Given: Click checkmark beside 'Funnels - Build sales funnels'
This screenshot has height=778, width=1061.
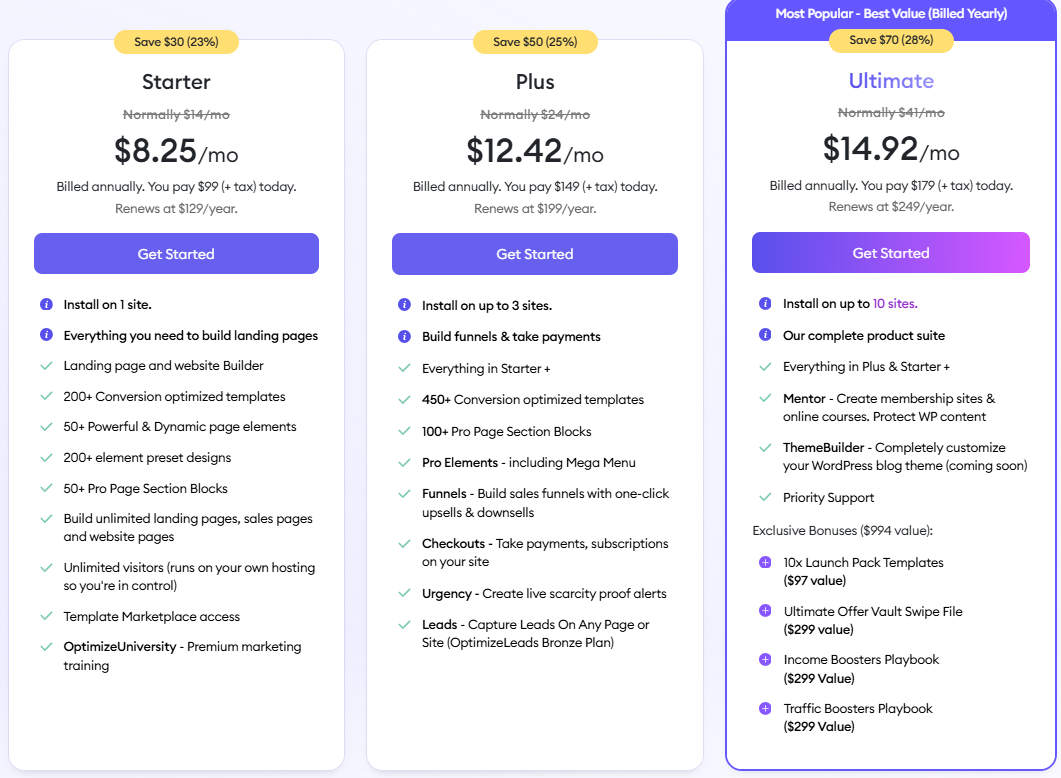Looking at the screenshot, I should tap(405, 494).
